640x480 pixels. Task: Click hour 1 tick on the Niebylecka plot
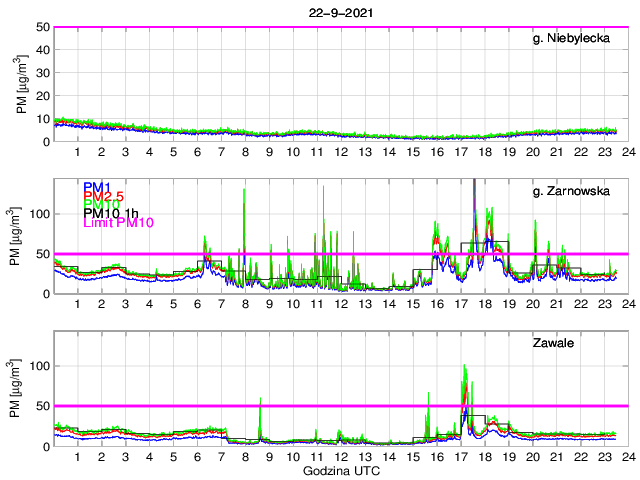(77, 152)
